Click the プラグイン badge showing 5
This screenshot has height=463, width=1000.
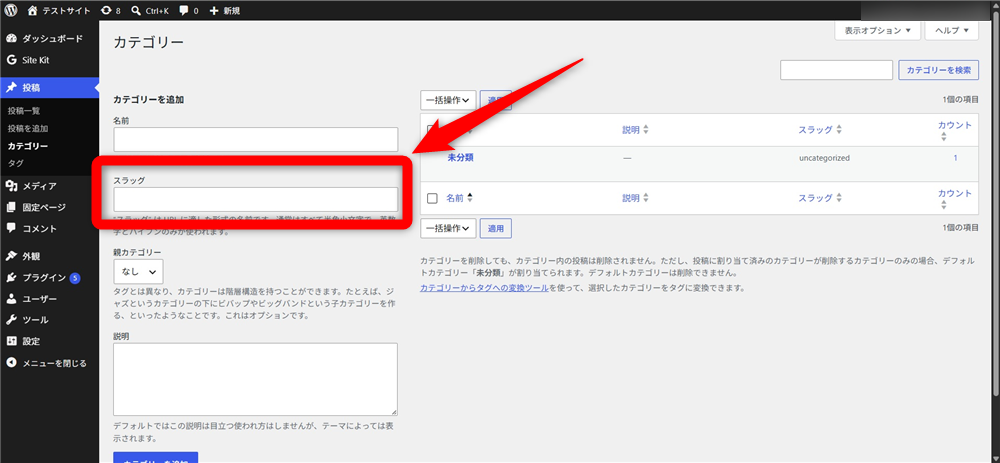75,277
